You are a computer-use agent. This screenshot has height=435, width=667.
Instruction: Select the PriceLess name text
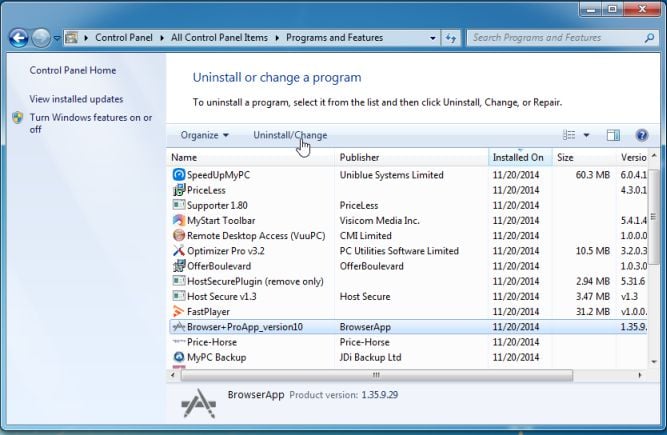click(x=206, y=190)
